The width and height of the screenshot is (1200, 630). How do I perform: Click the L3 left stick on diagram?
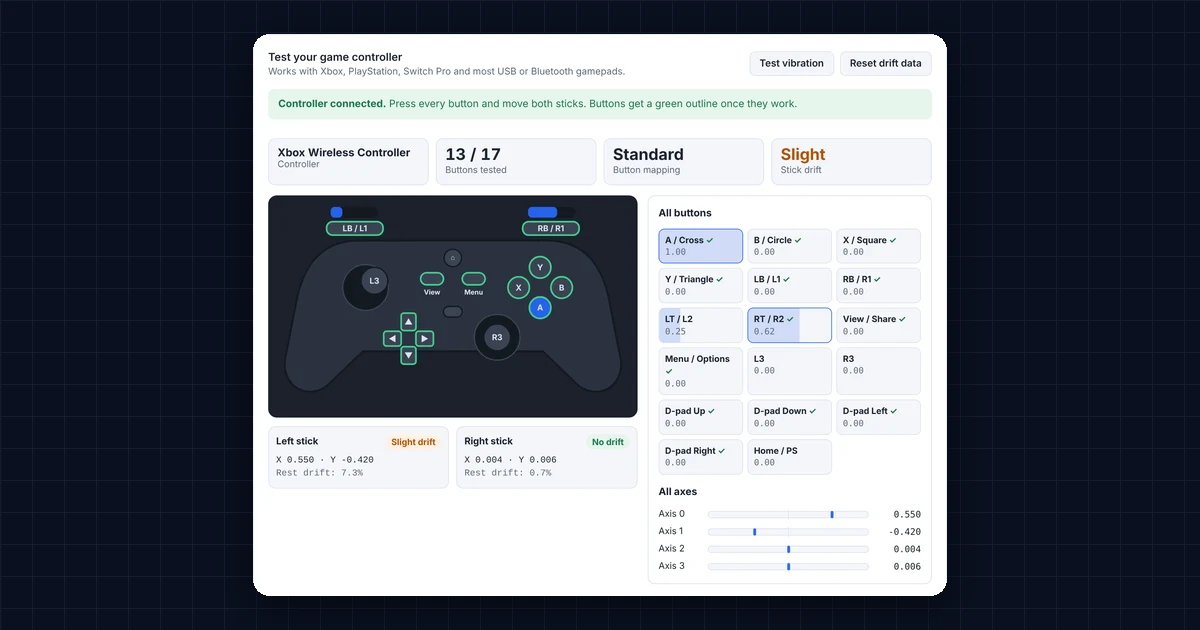click(374, 281)
